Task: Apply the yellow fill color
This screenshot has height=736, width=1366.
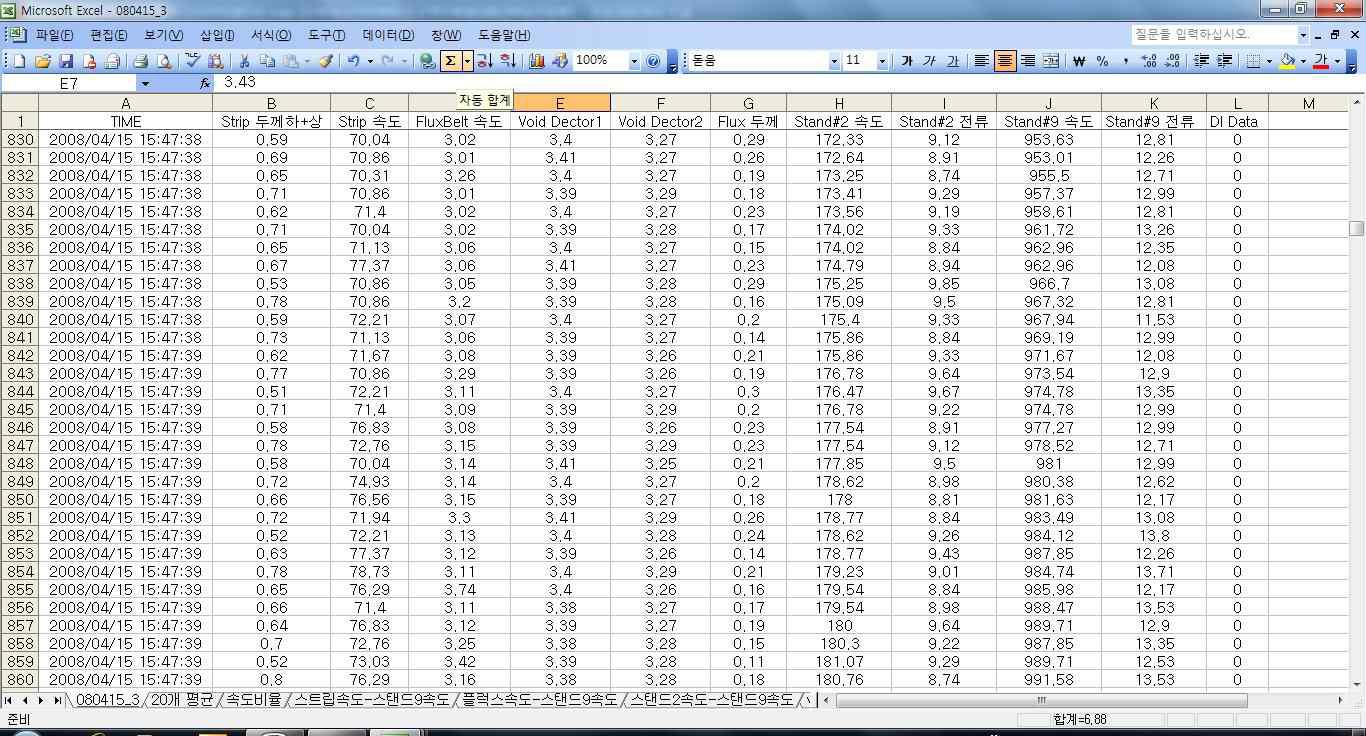Action: point(1287,61)
